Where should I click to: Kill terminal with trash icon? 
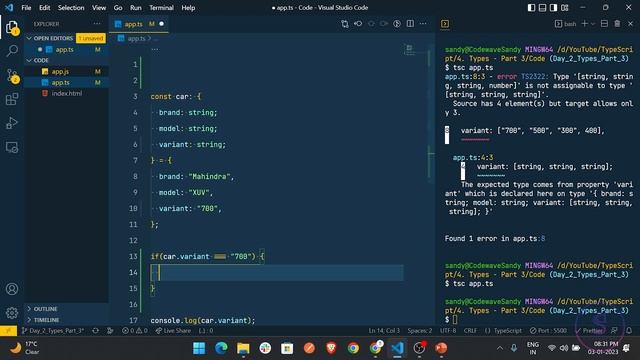(617, 24)
